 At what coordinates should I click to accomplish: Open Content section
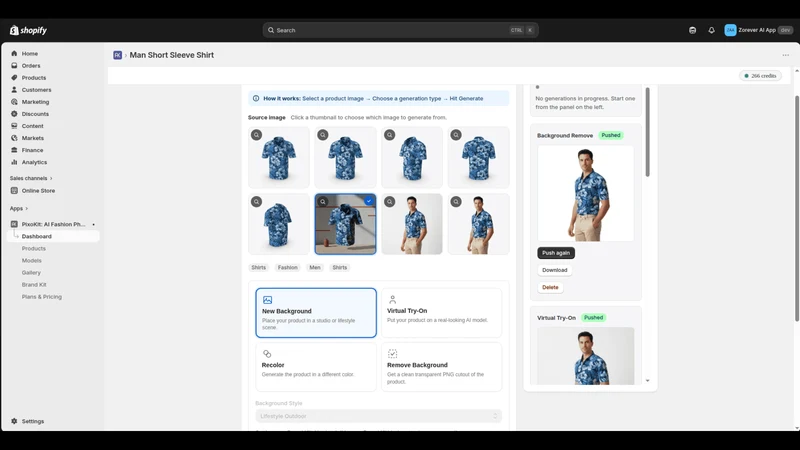pyautogui.click(x=32, y=126)
